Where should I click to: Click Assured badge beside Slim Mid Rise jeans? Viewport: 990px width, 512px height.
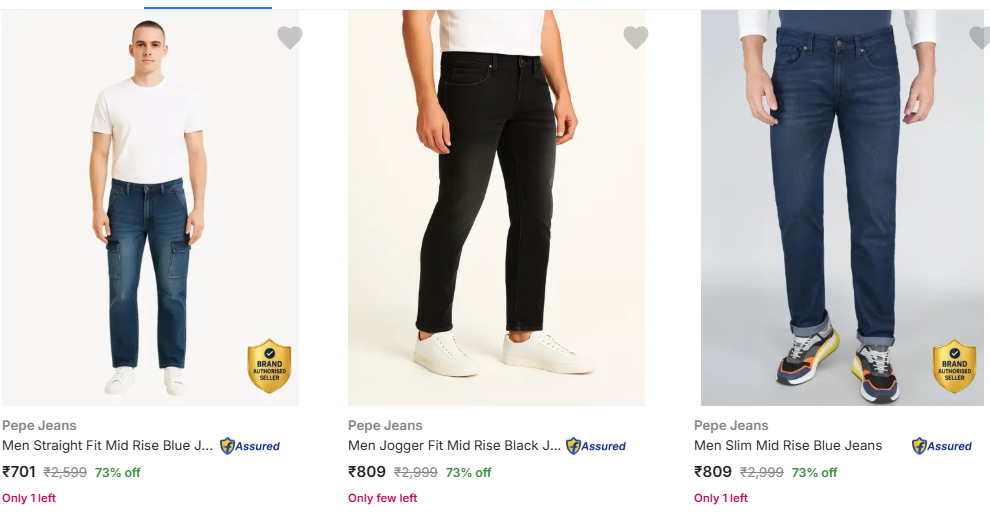click(x=942, y=446)
